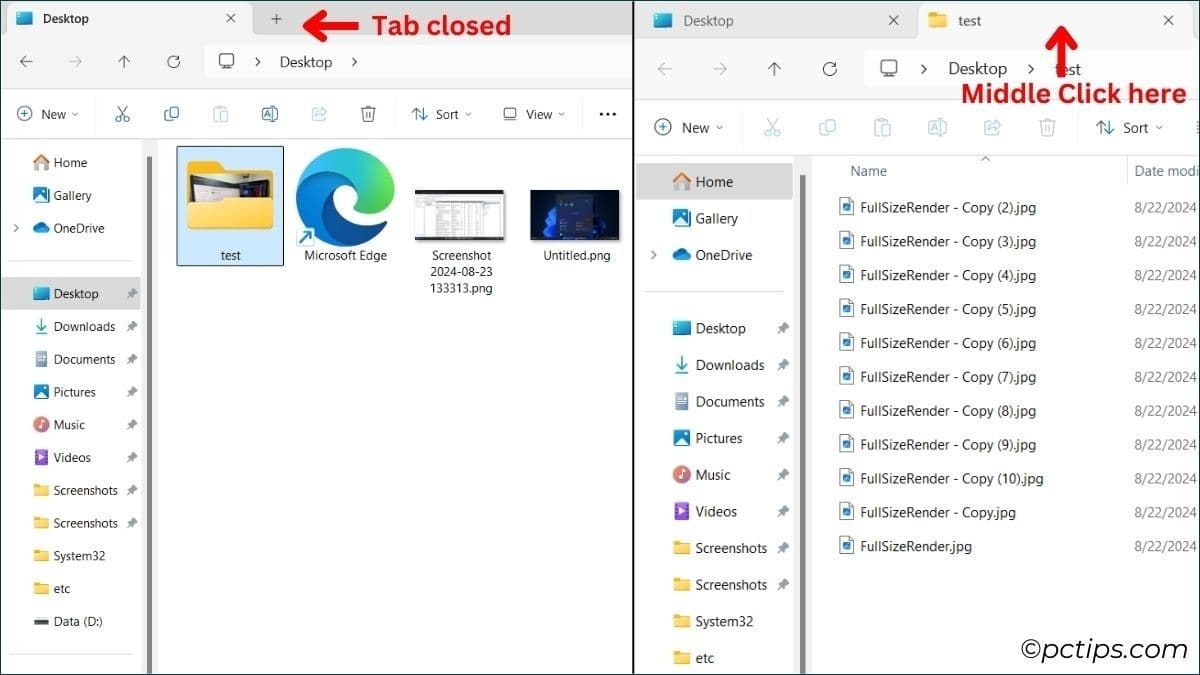Rename the selected folder

[x=269, y=114]
